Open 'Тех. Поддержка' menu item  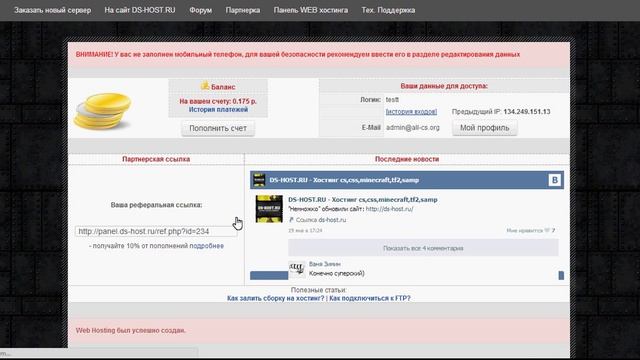[x=388, y=10]
